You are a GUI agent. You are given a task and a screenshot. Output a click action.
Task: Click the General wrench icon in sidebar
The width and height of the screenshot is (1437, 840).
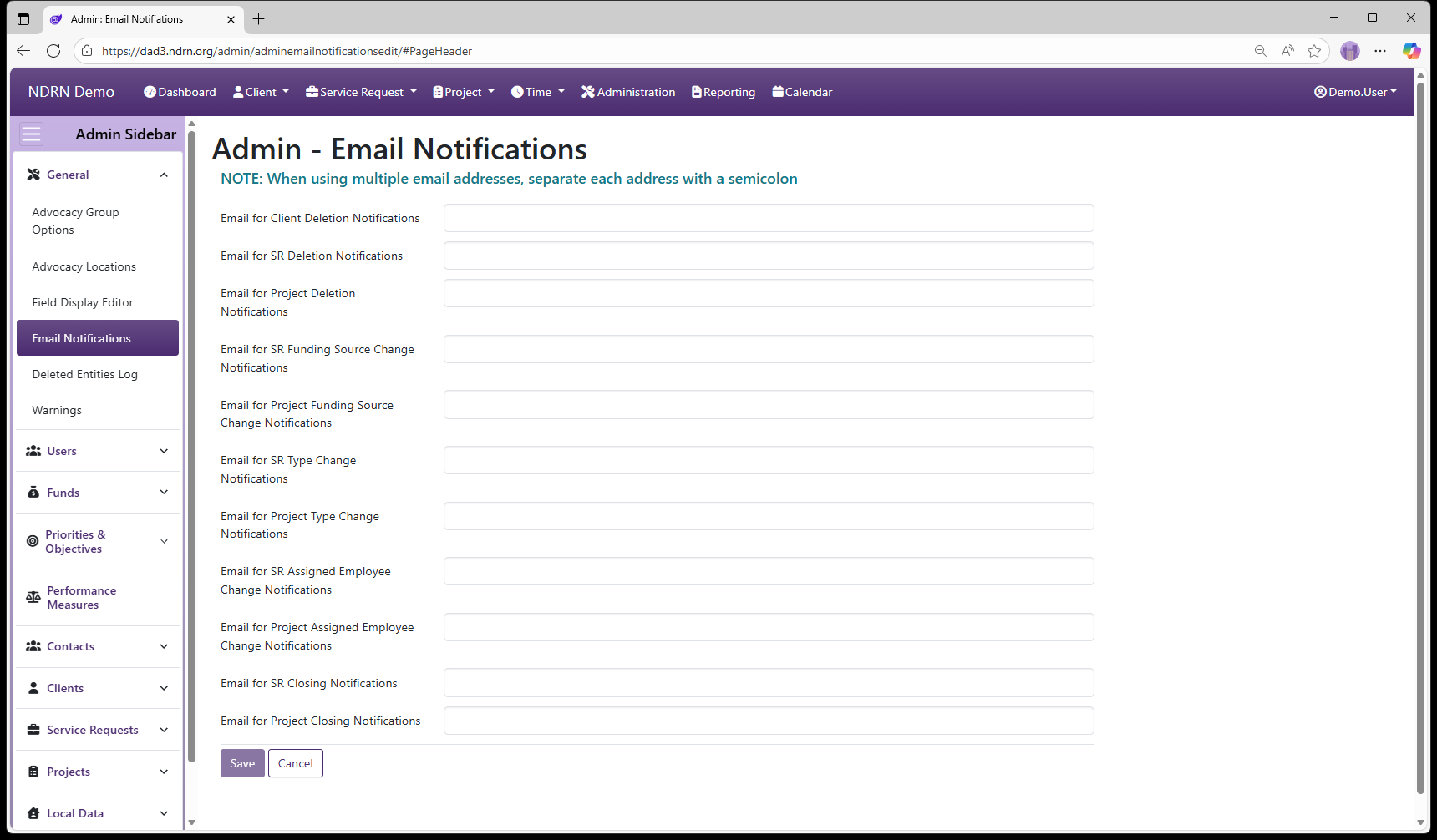coord(33,175)
